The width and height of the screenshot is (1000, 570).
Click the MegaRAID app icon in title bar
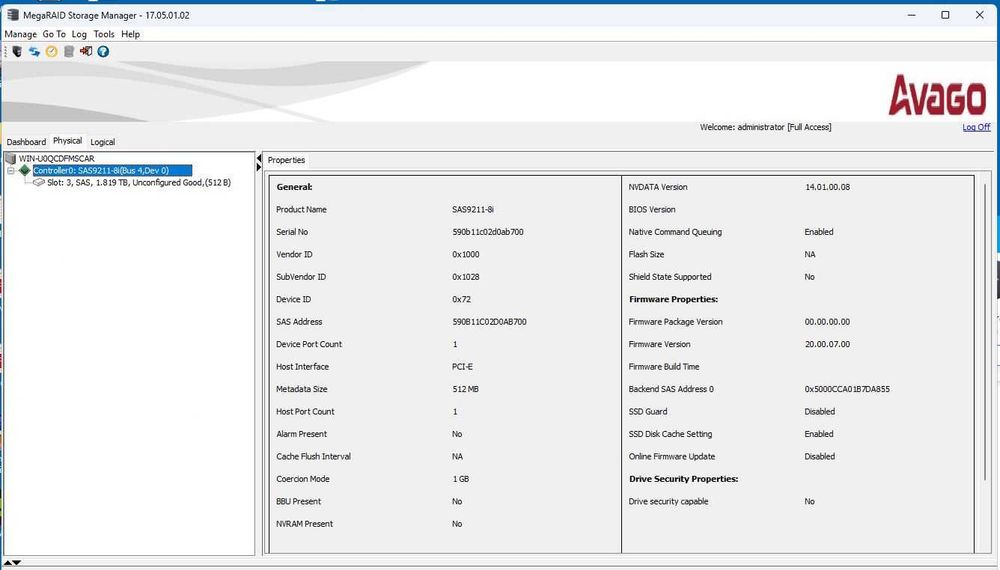(x=13, y=15)
